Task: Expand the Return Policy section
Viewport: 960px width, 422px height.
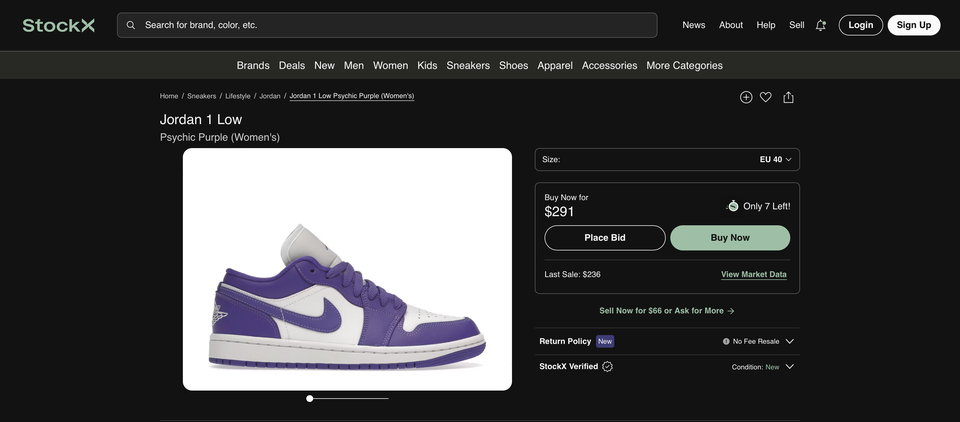Action: pyautogui.click(x=667, y=341)
